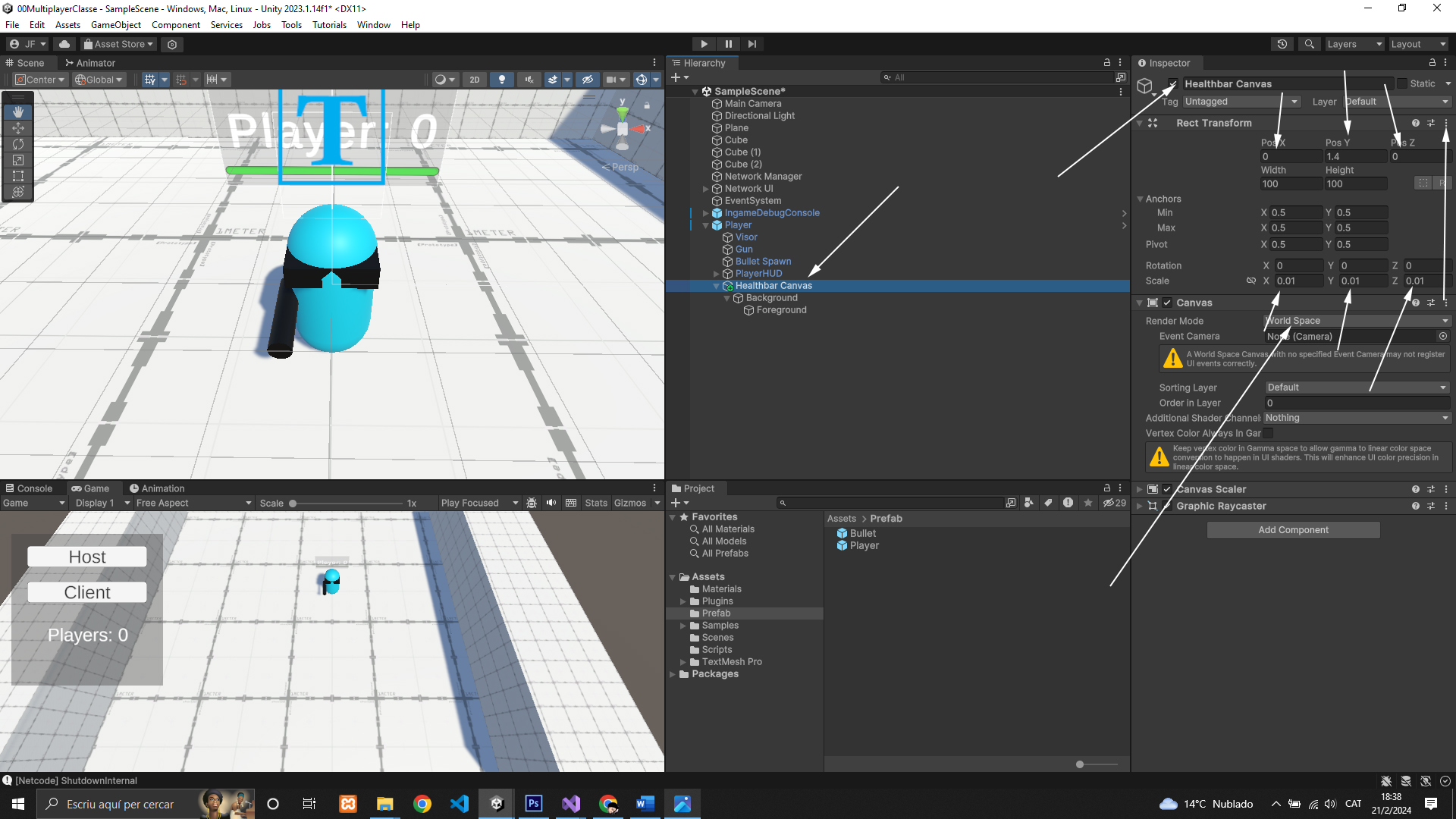The width and height of the screenshot is (1456, 819).
Task: Disable the Canvas component checkbox
Action: [1168, 303]
